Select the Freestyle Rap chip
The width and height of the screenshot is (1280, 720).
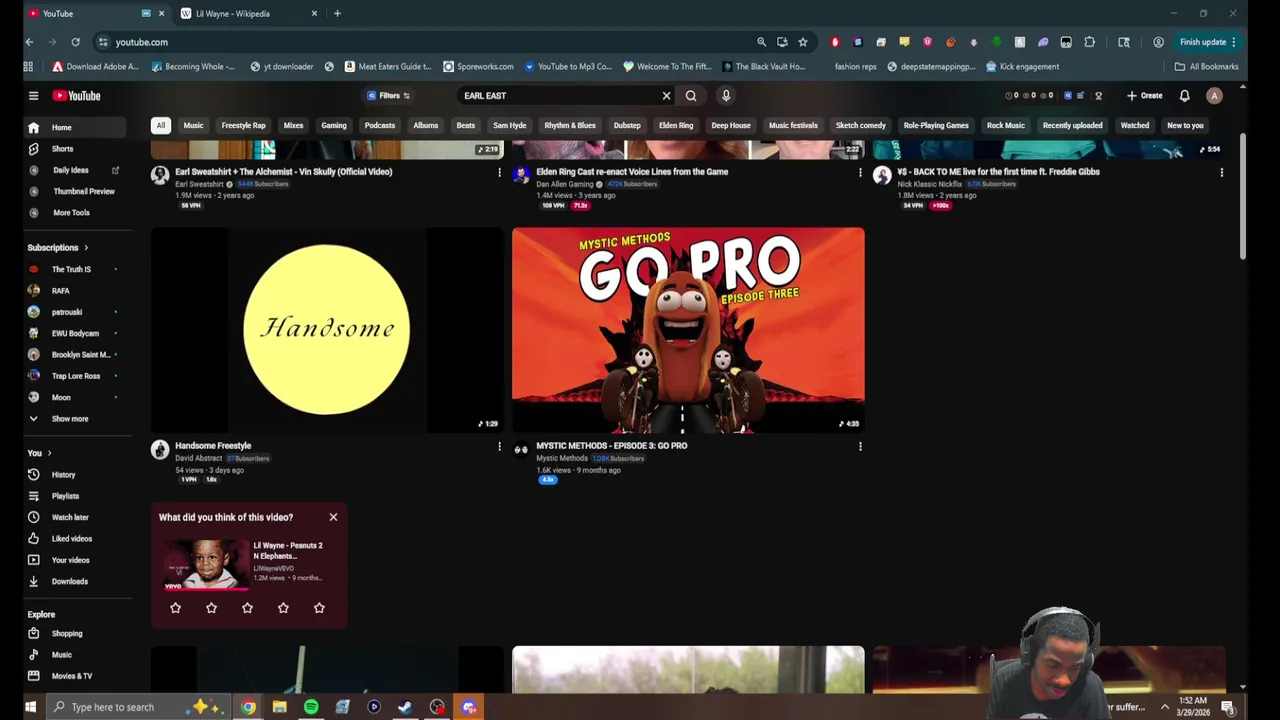pyautogui.click(x=243, y=125)
